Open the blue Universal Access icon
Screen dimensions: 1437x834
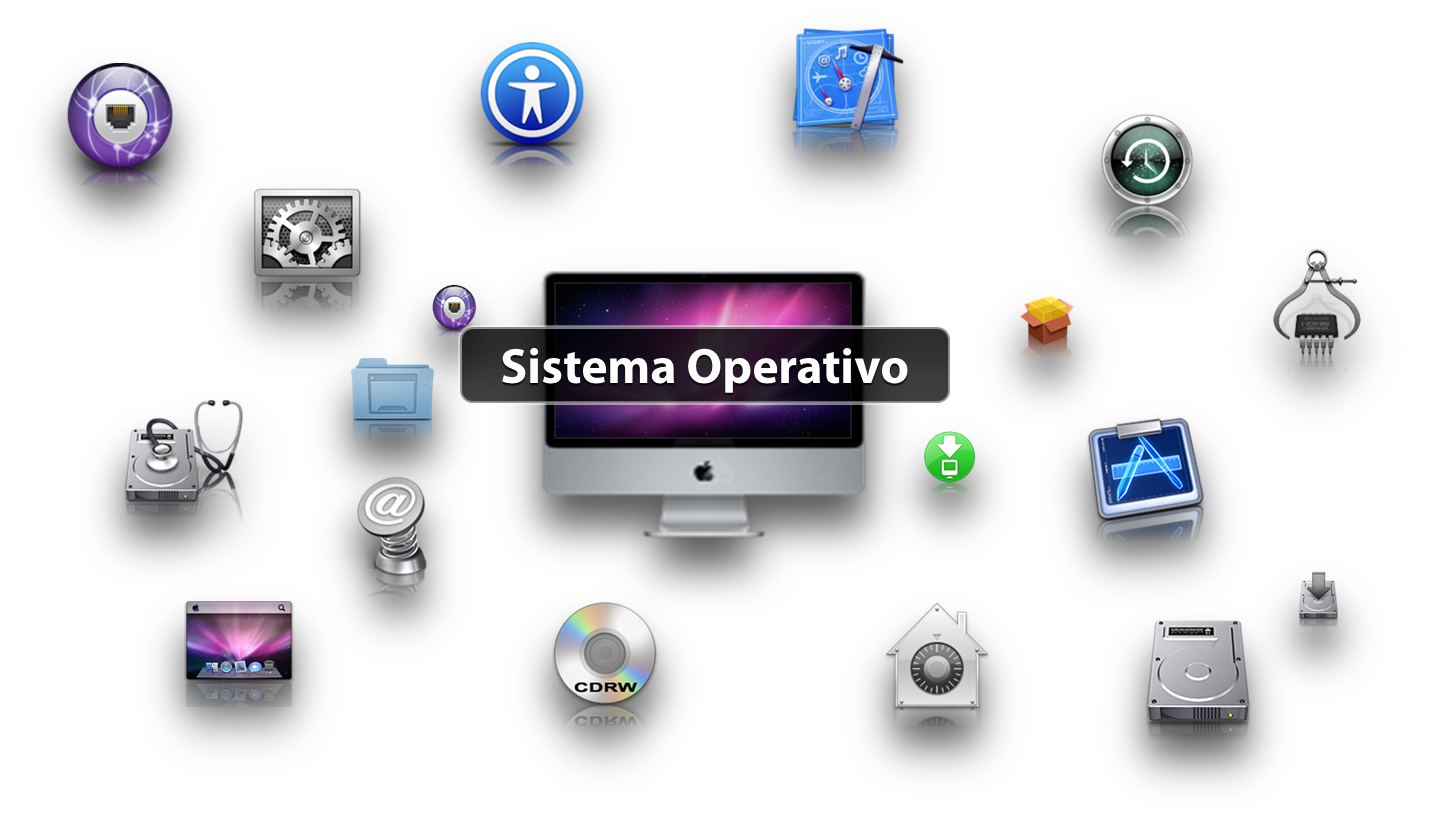(531, 92)
